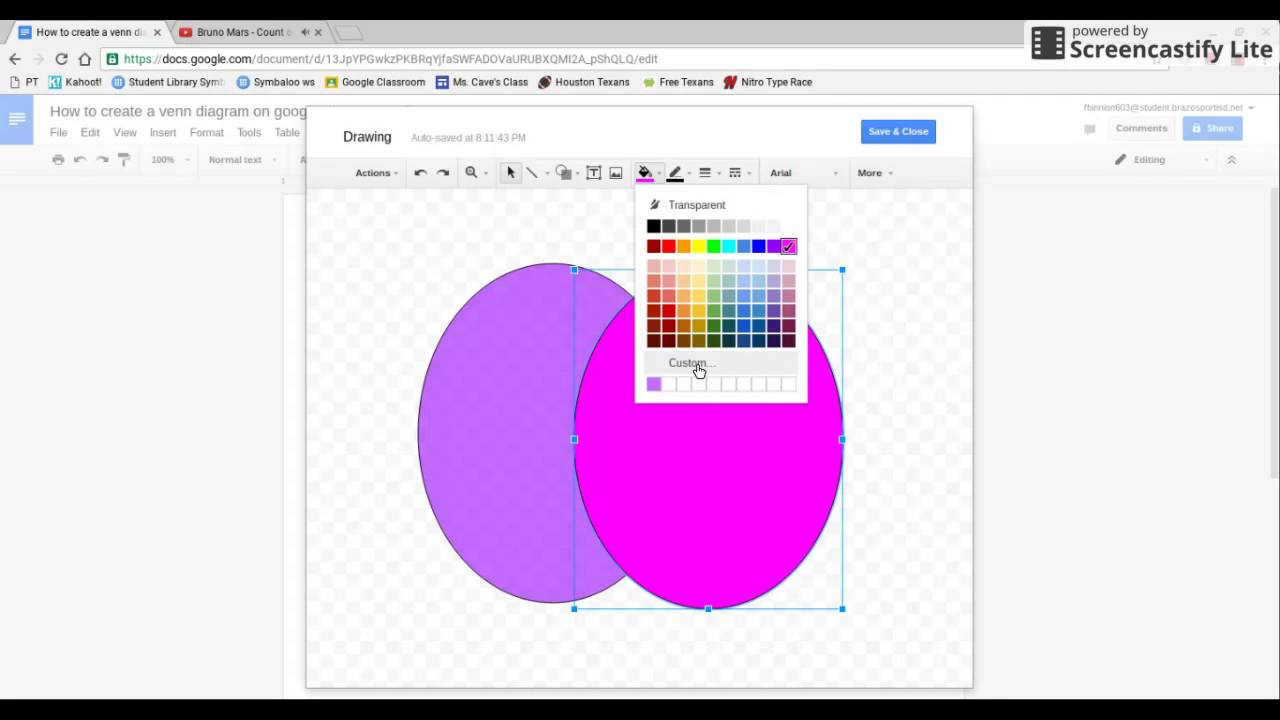Open the Docs home icon

tap(16, 120)
